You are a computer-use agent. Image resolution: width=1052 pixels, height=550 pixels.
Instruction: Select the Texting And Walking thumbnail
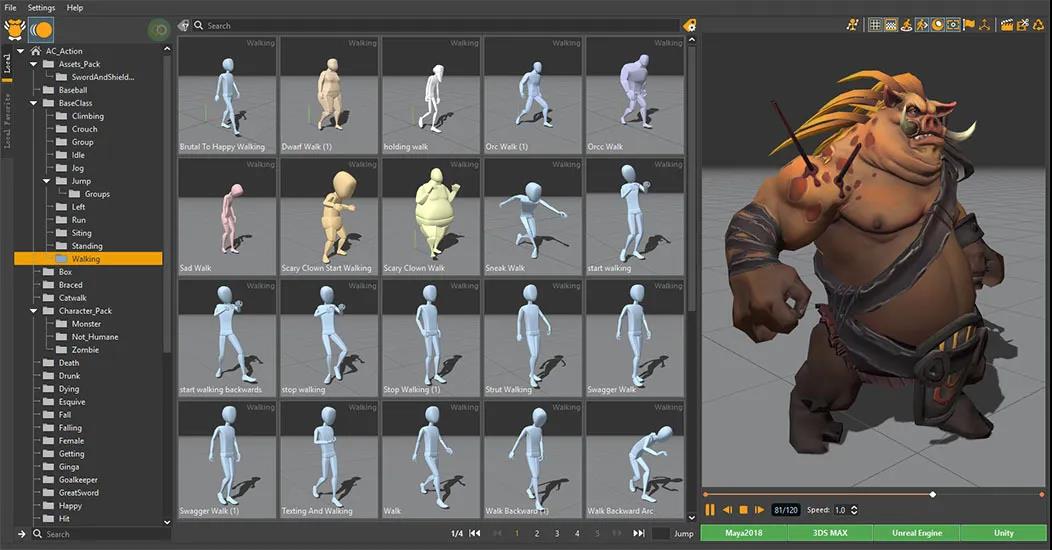tap(329, 459)
